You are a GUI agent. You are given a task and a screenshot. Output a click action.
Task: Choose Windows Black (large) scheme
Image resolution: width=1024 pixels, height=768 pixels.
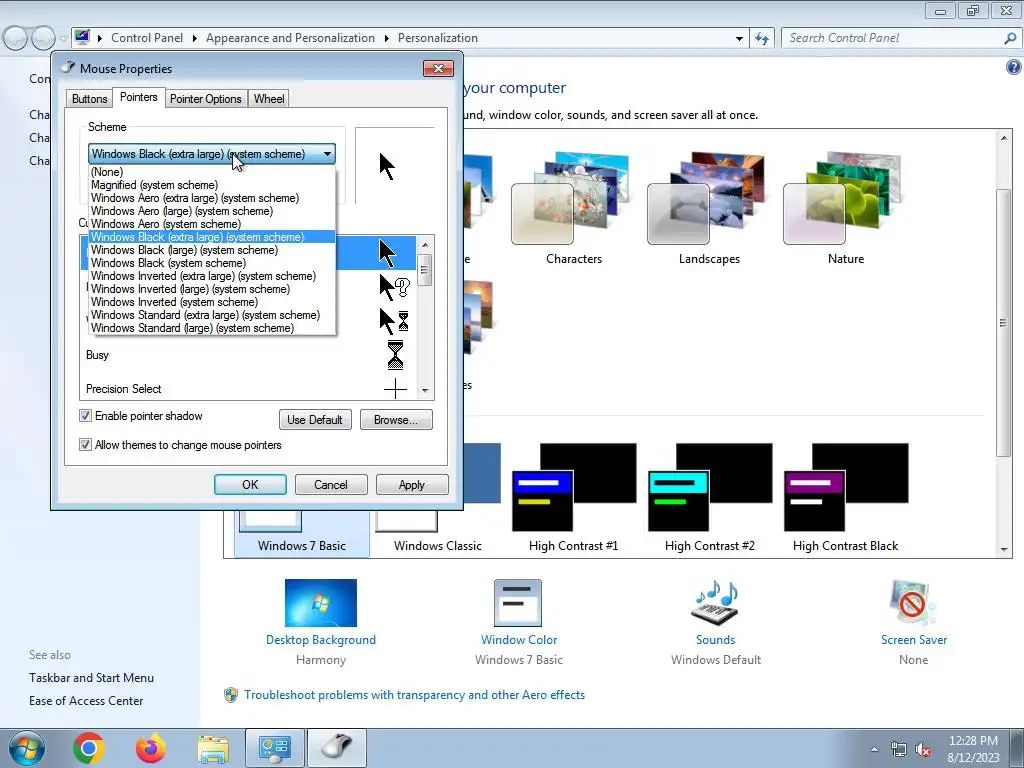(x=212, y=250)
